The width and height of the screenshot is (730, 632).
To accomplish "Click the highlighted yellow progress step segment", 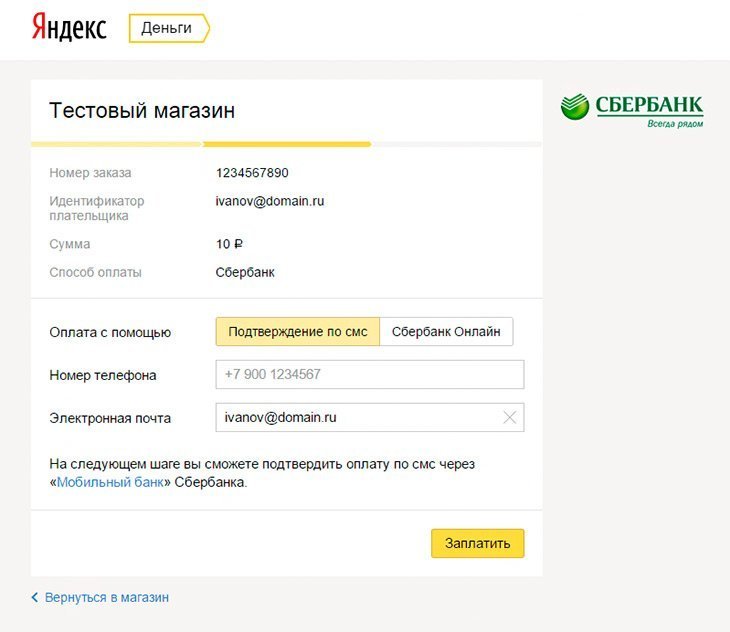I will pos(287,144).
